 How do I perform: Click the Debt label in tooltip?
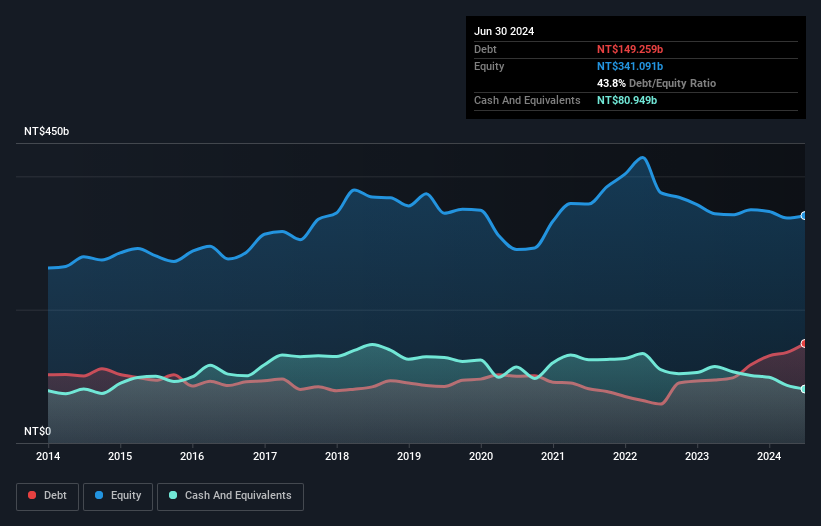(x=485, y=49)
